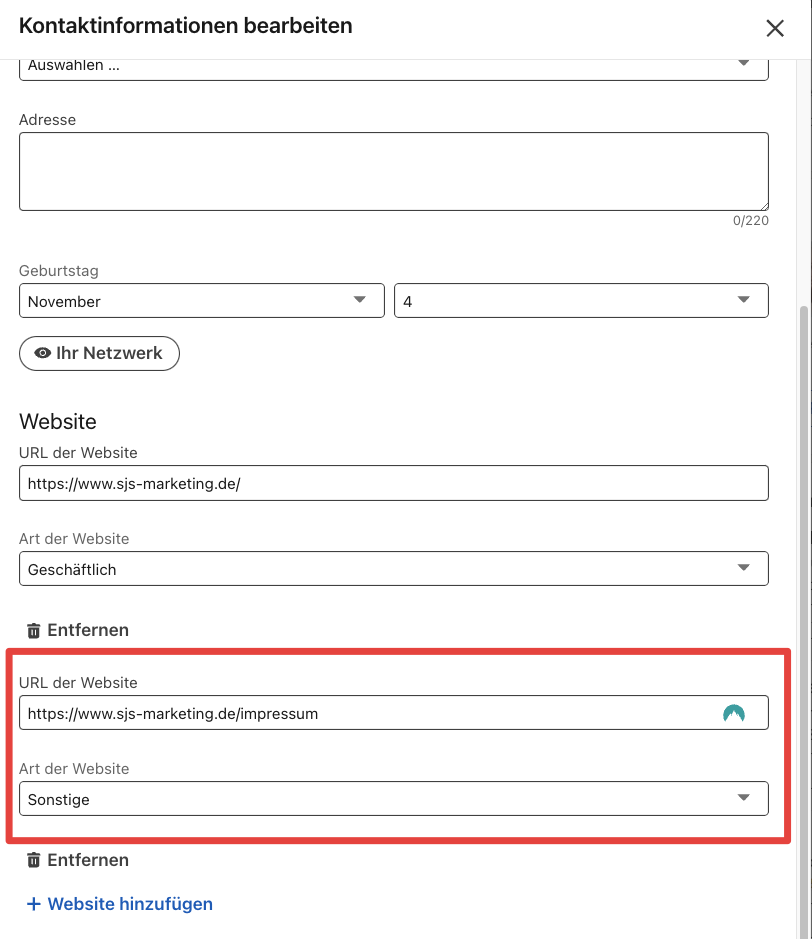Remove the impressum website via Entfernen text

(88, 860)
